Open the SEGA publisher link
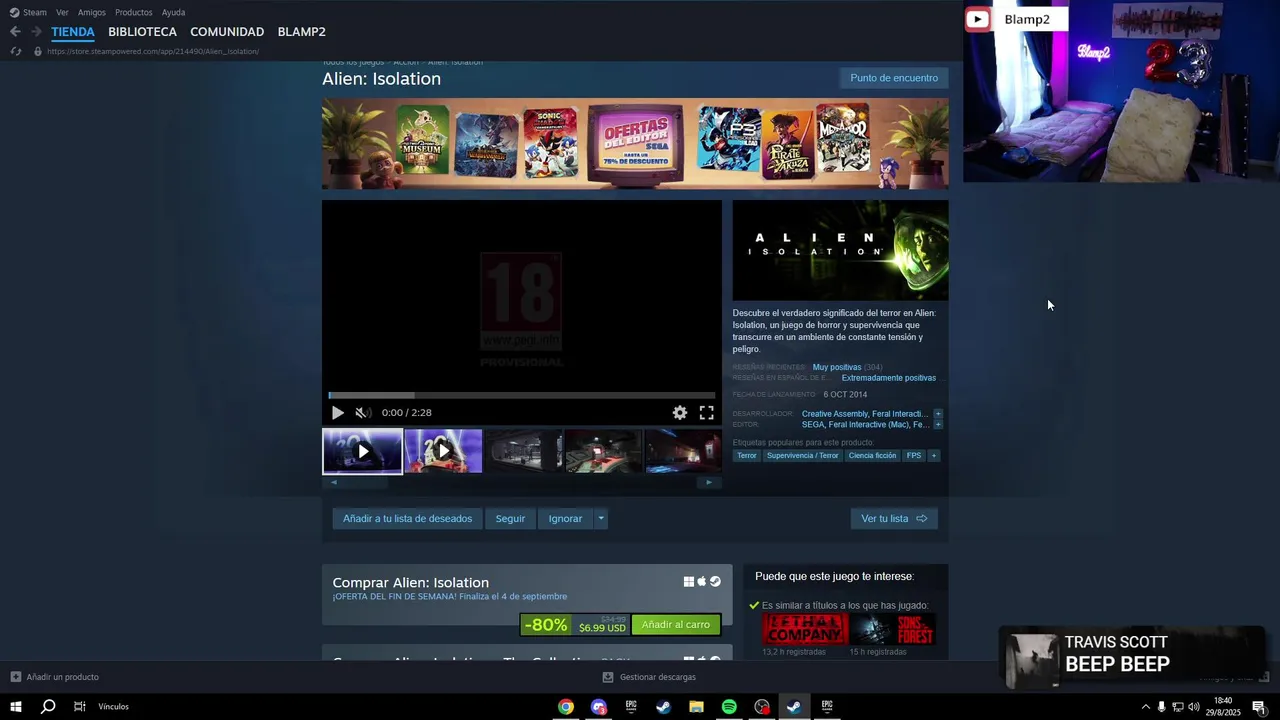1280x720 pixels. tap(813, 425)
